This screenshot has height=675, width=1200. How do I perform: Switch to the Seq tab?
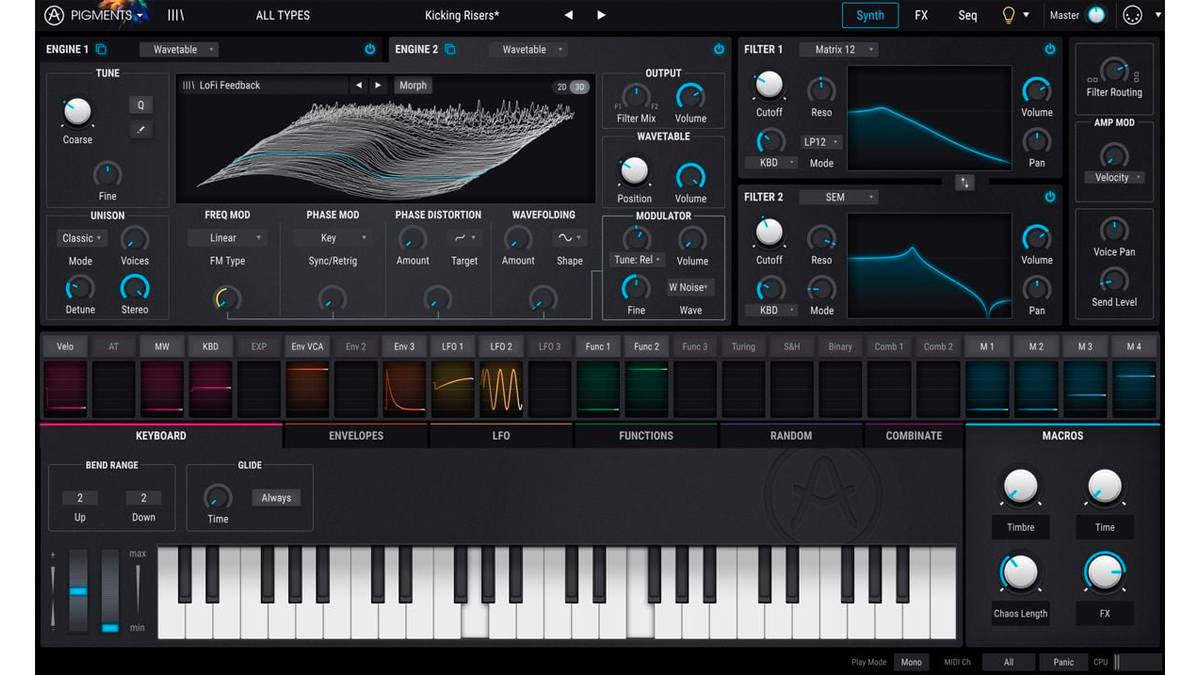point(967,15)
